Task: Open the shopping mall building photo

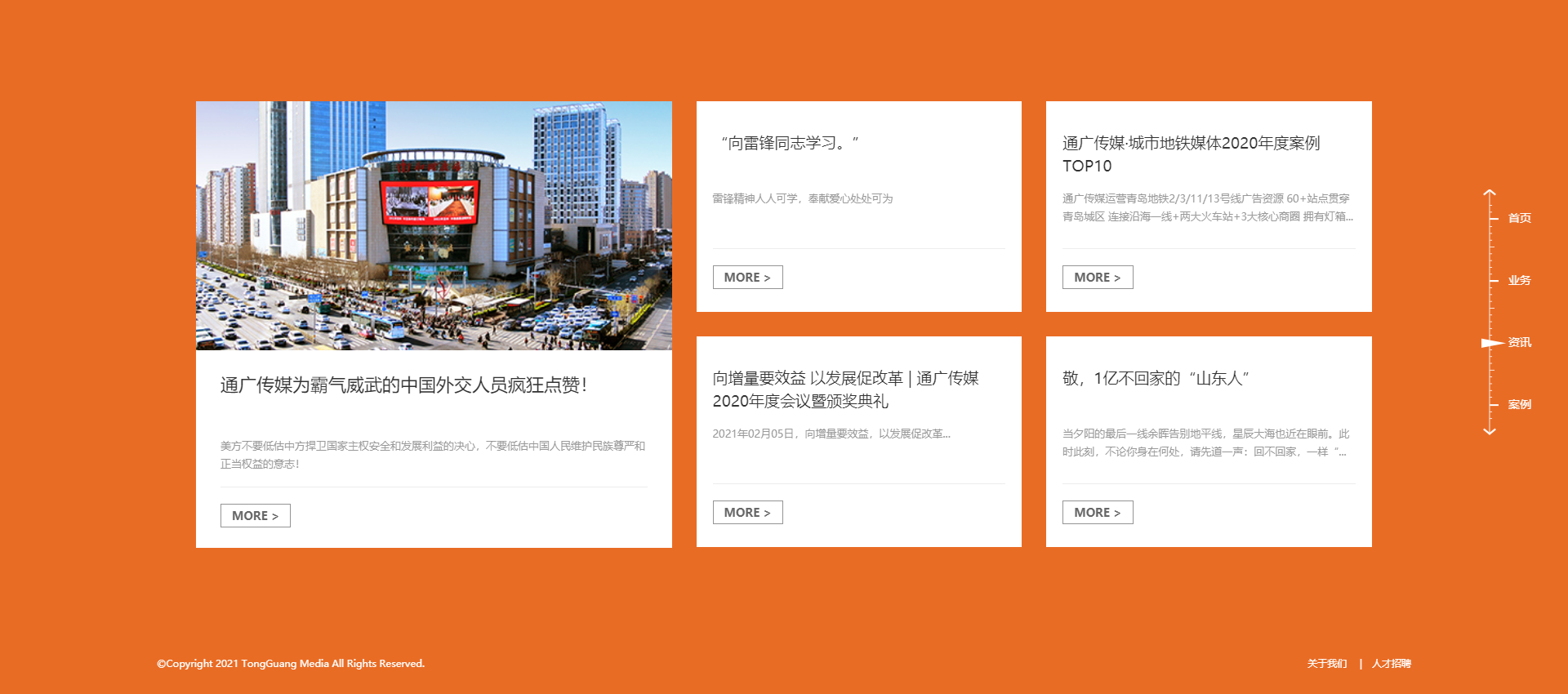Action: tap(434, 225)
